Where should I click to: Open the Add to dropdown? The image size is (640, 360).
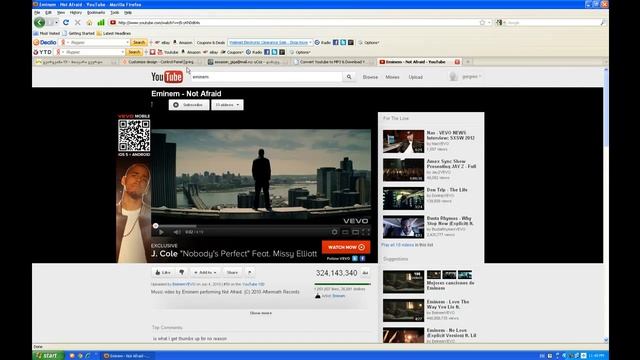pos(205,272)
